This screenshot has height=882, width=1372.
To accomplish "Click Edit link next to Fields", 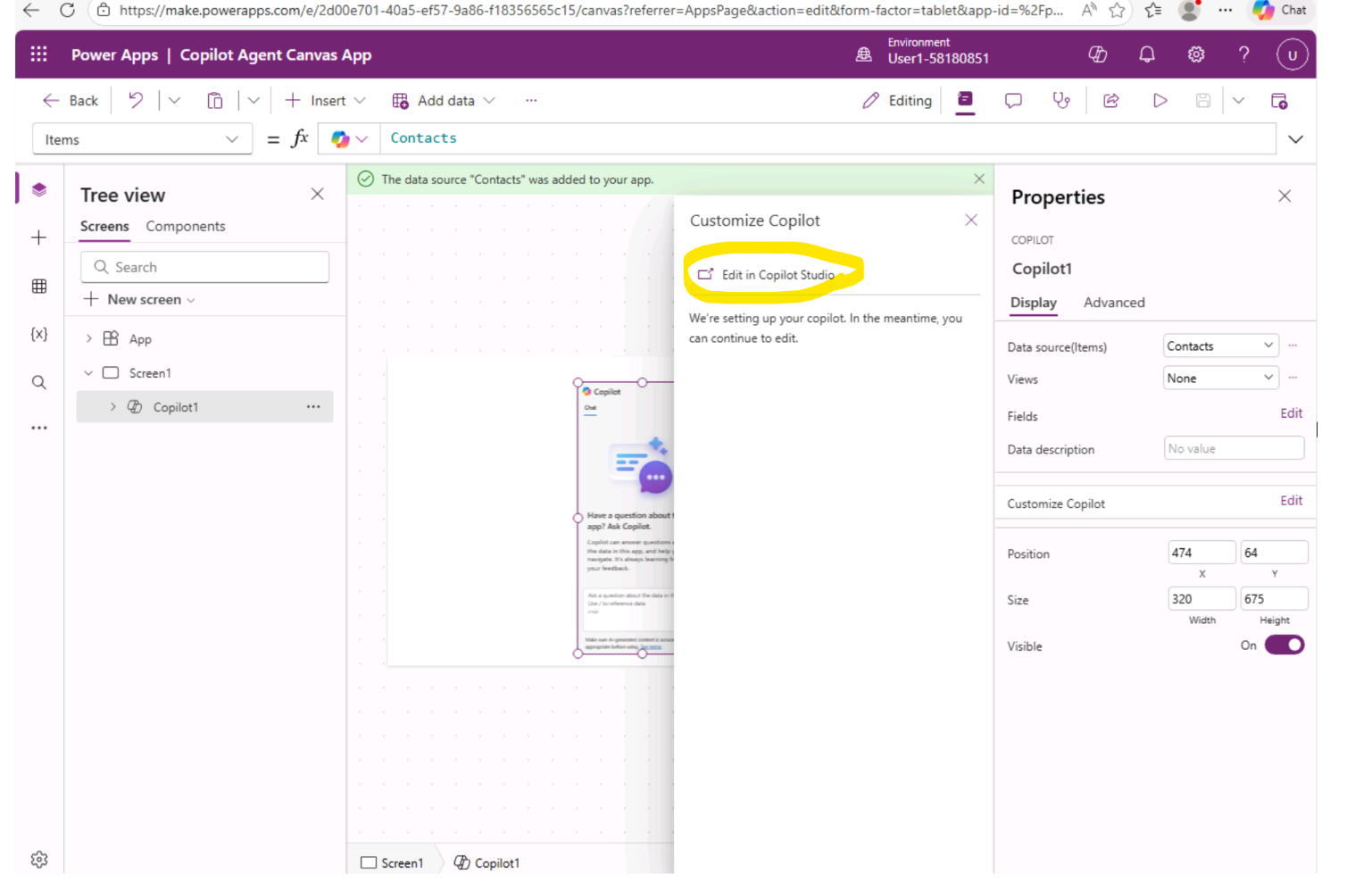I will pyautogui.click(x=1291, y=413).
